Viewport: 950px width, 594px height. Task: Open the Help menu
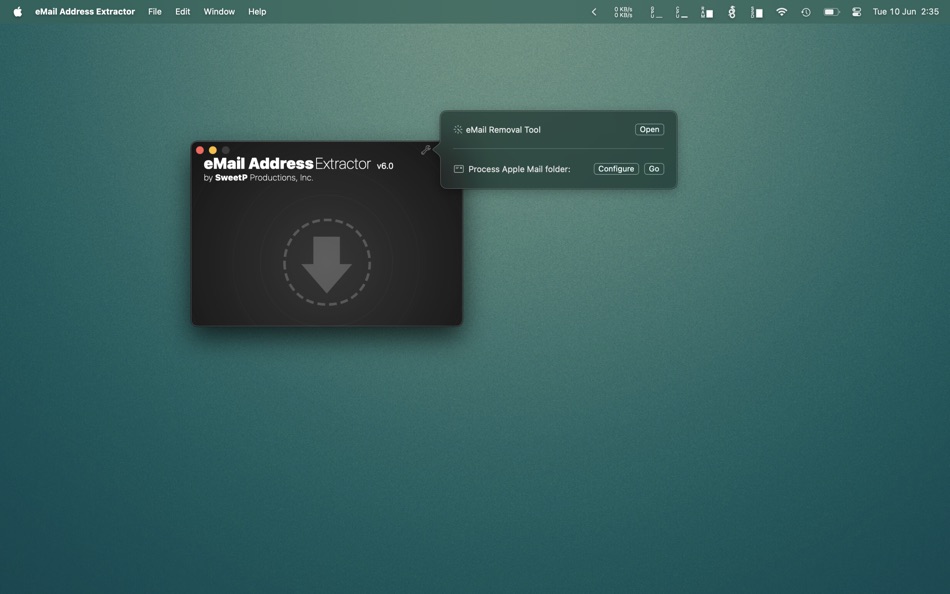(257, 12)
